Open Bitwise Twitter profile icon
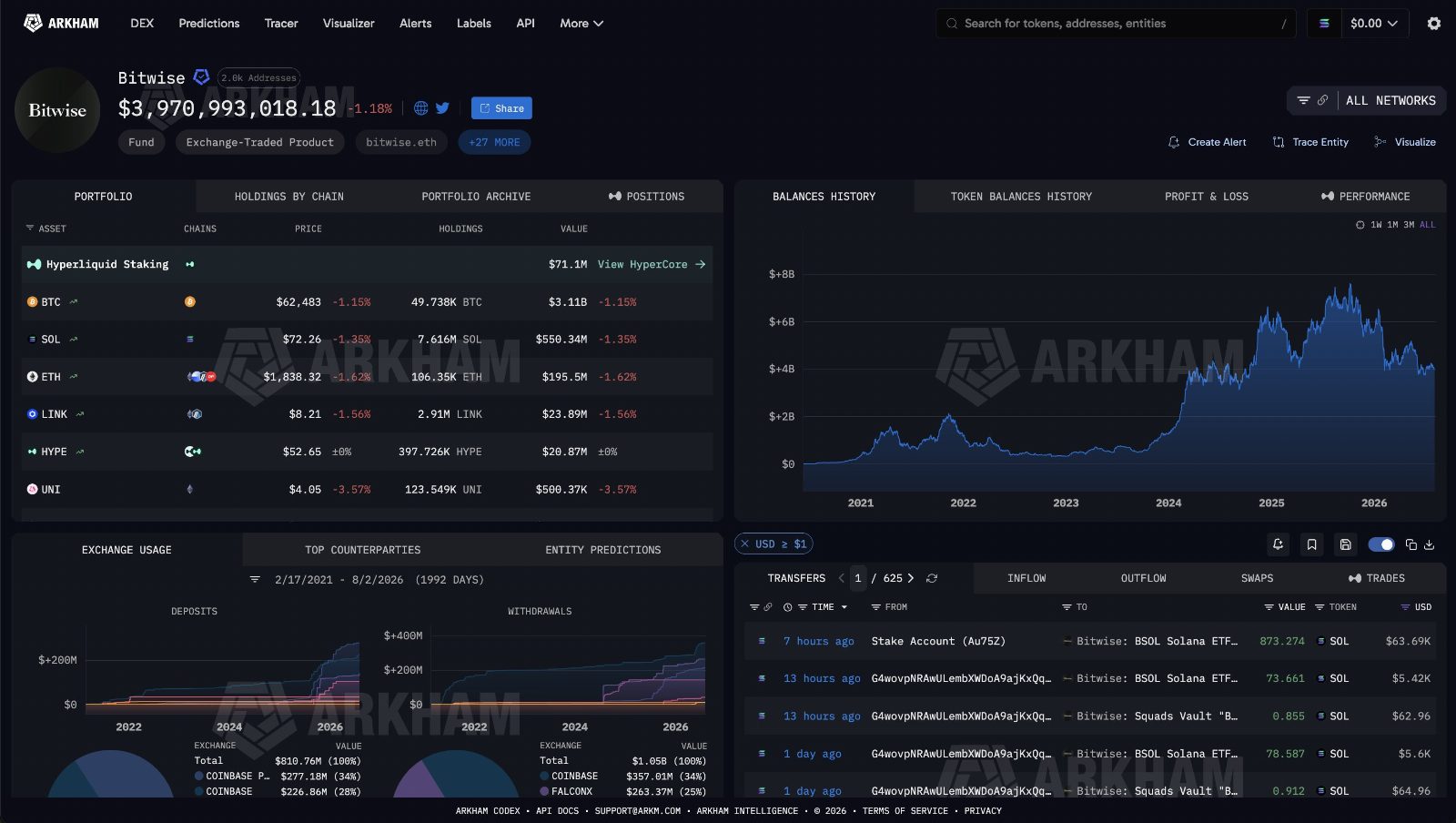 coord(442,108)
